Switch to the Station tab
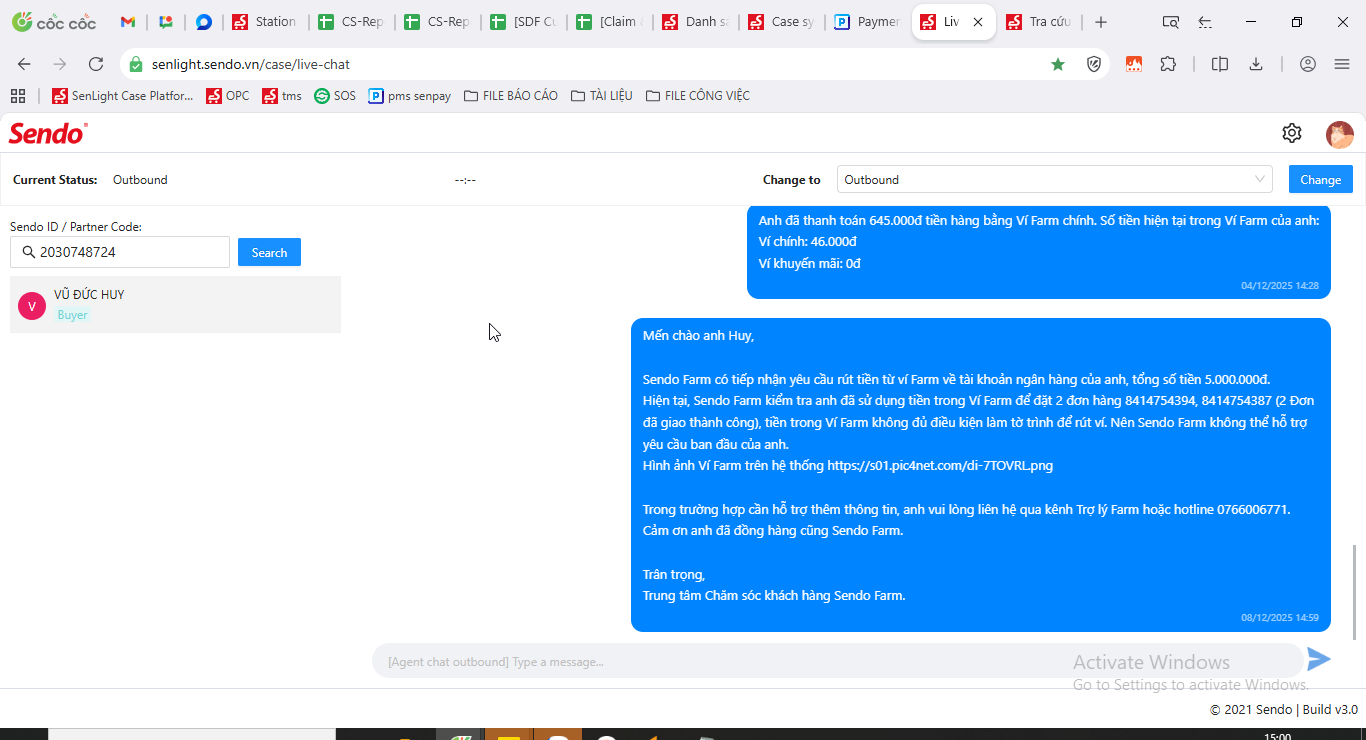 pyautogui.click(x=265, y=22)
